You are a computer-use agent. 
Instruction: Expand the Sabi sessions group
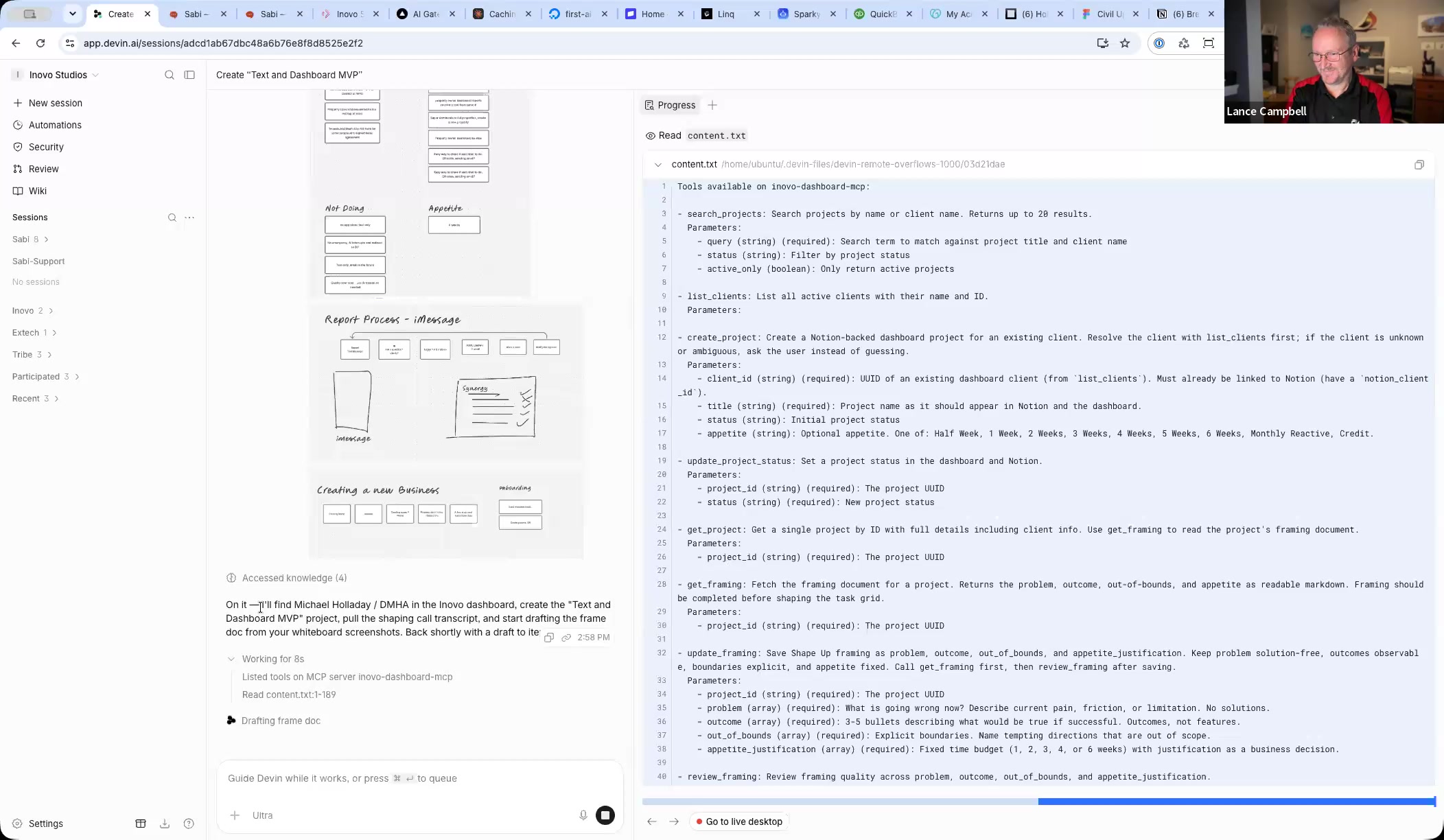[x=30, y=240]
